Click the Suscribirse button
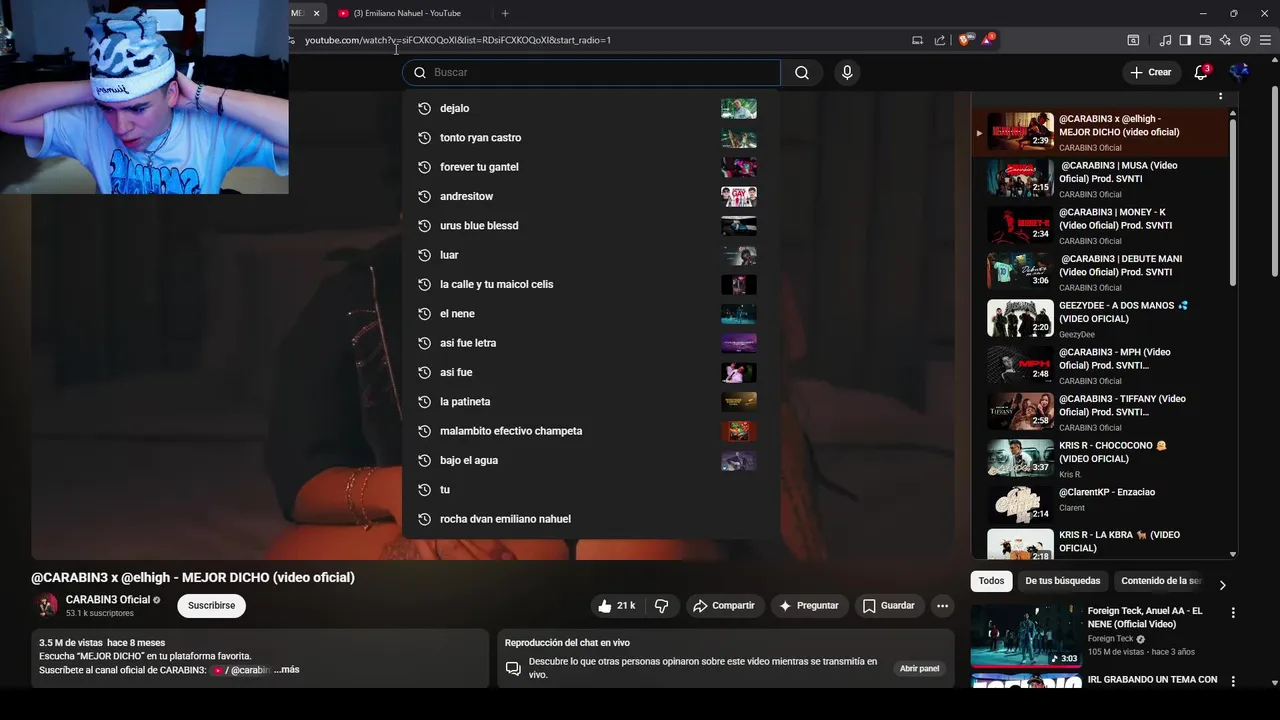 [x=211, y=605]
